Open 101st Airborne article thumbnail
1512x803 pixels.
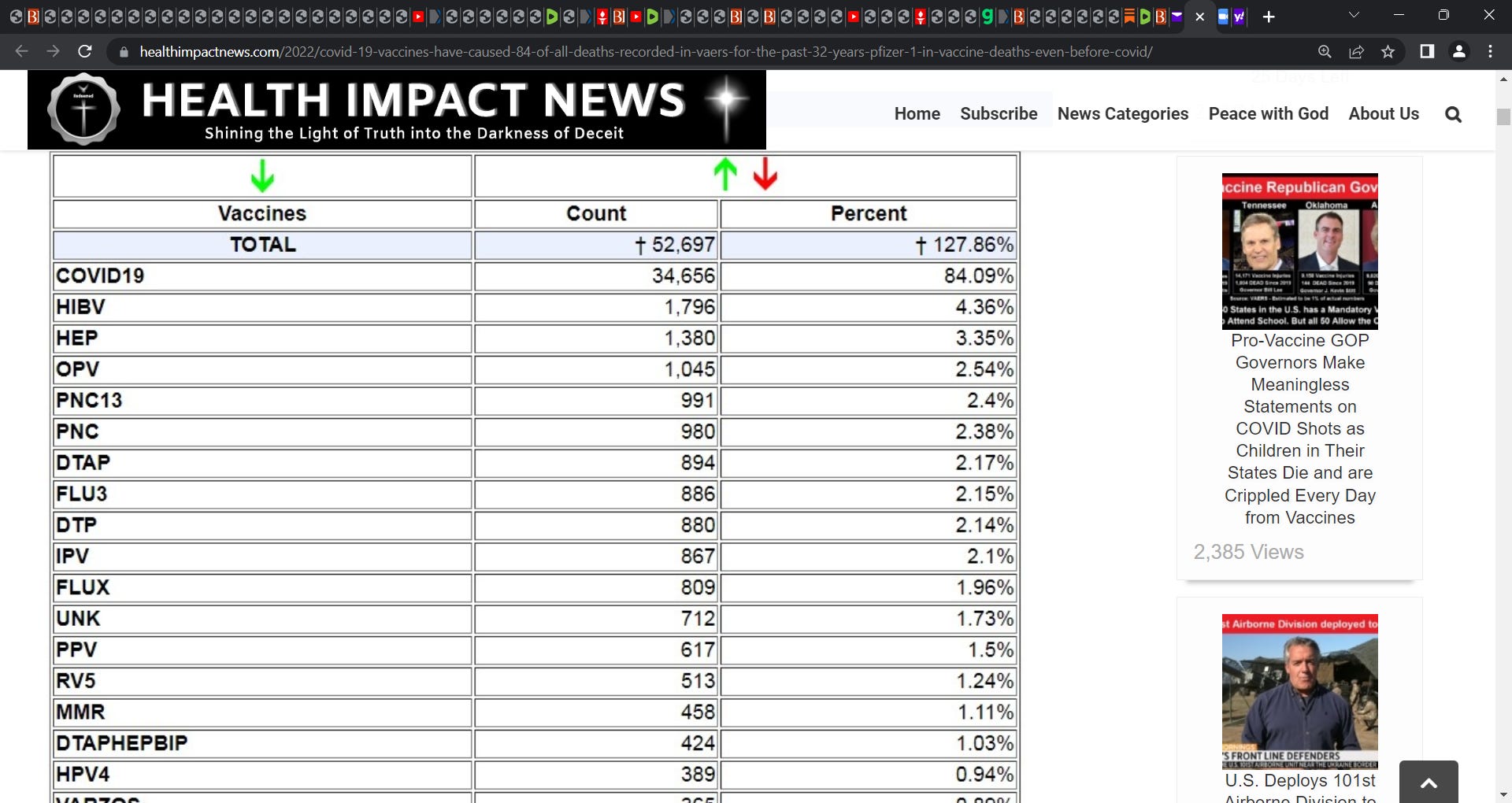(1299, 691)
